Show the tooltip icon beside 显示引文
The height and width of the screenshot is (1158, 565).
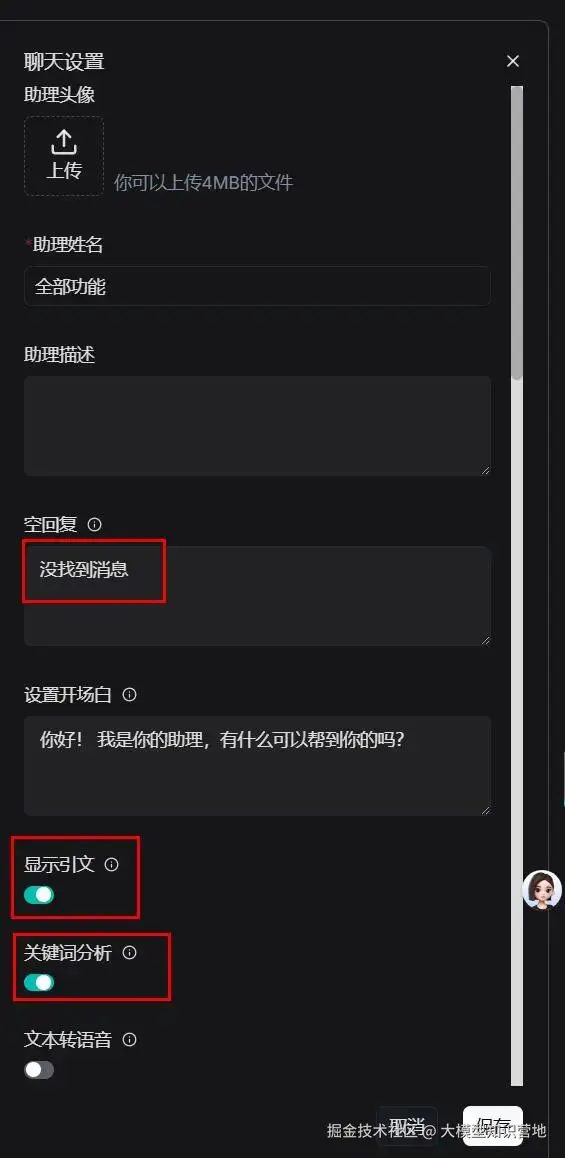[112, 864]
